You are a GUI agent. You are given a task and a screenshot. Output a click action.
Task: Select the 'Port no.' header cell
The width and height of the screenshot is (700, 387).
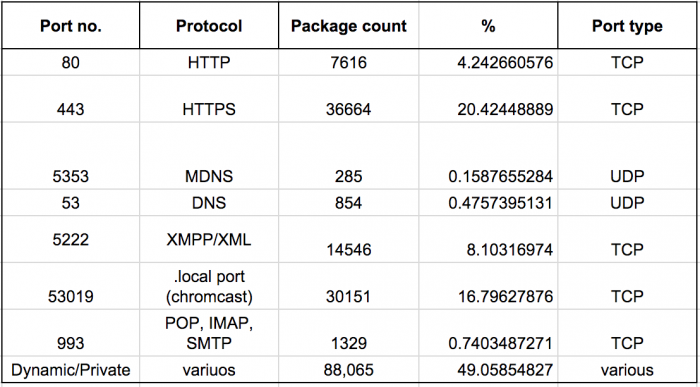click(x=71, y=26)
